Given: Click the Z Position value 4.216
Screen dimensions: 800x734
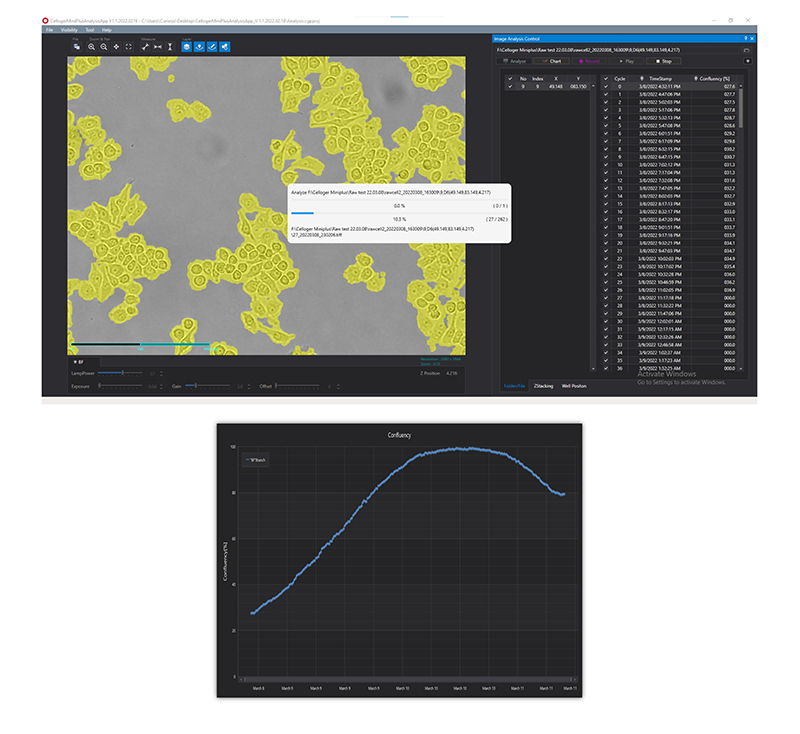Looking at the screenshot, I should coord(451,373).
